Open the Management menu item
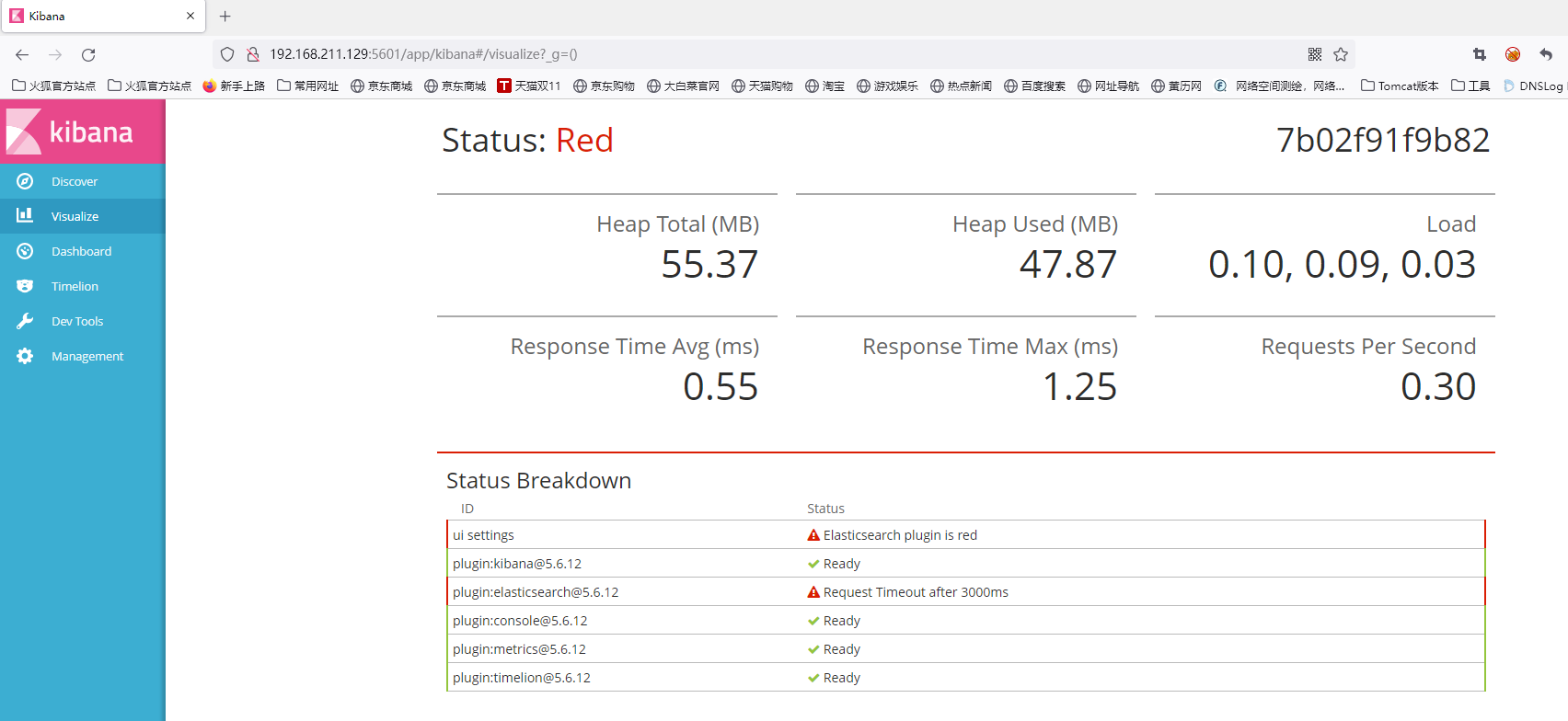The height and width of the screenshot is (721, 1568). tap(83, 356)
